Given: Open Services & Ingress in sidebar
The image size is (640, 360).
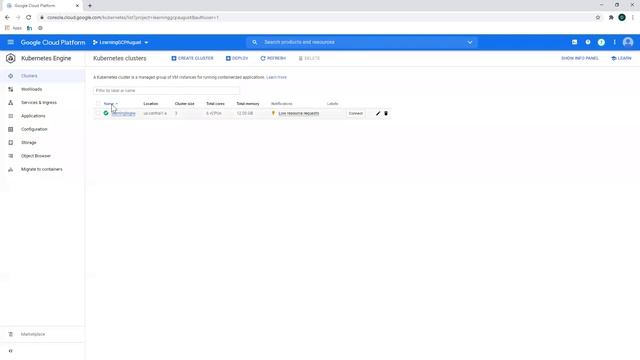Looking at the screenshot, I should click(39, 102).
